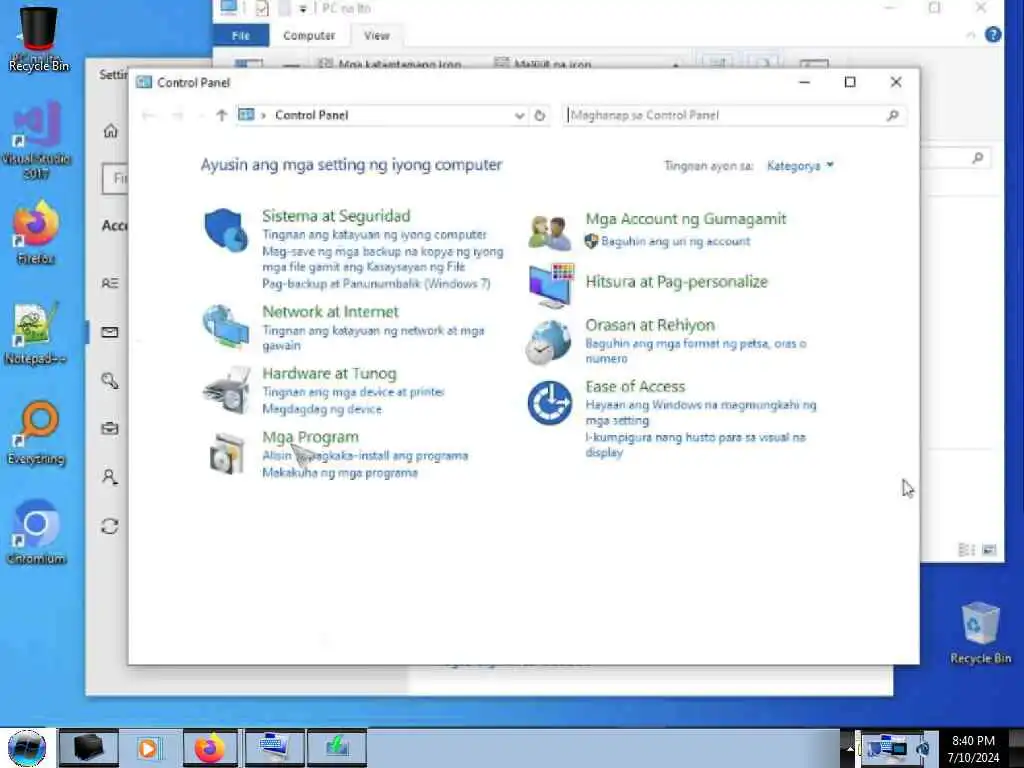1024x768 pixels.
Task: Click Baguhin ang mga format ng petsa
Action: [x=696, y=351]
